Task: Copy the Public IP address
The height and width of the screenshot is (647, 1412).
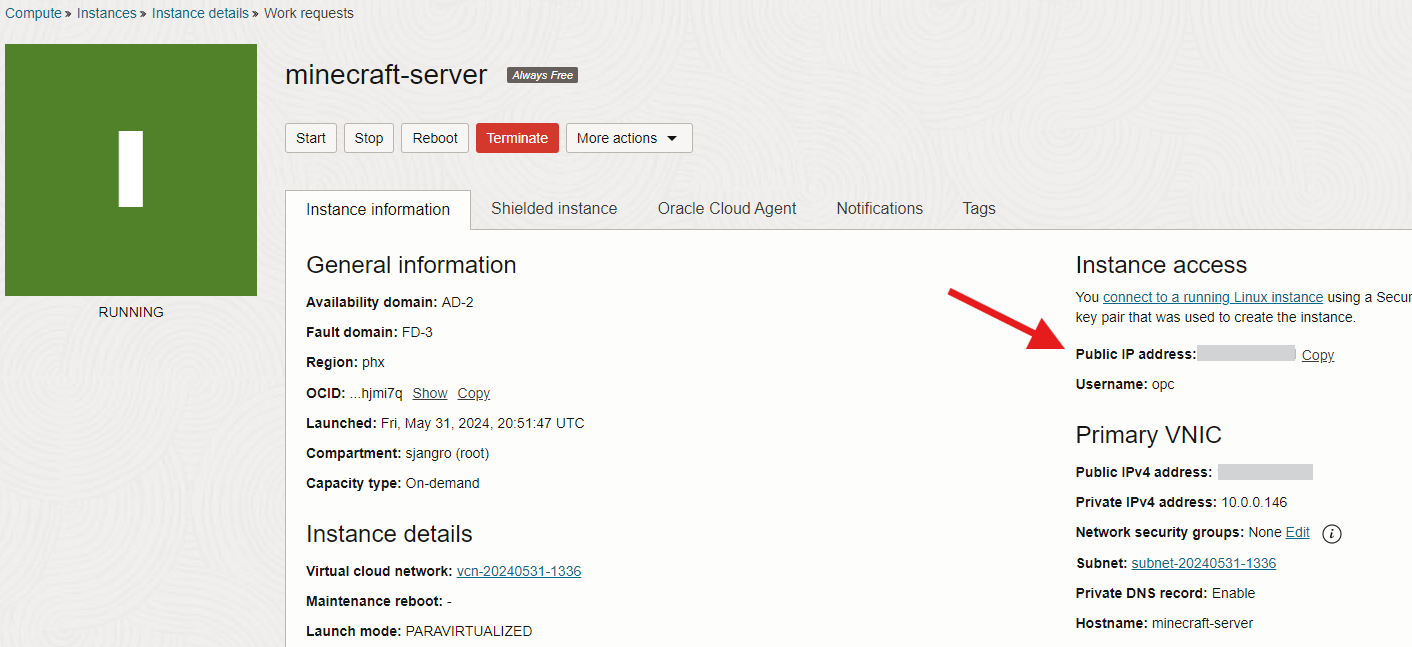Action: pyautogui.click(x=1317, y=355)
